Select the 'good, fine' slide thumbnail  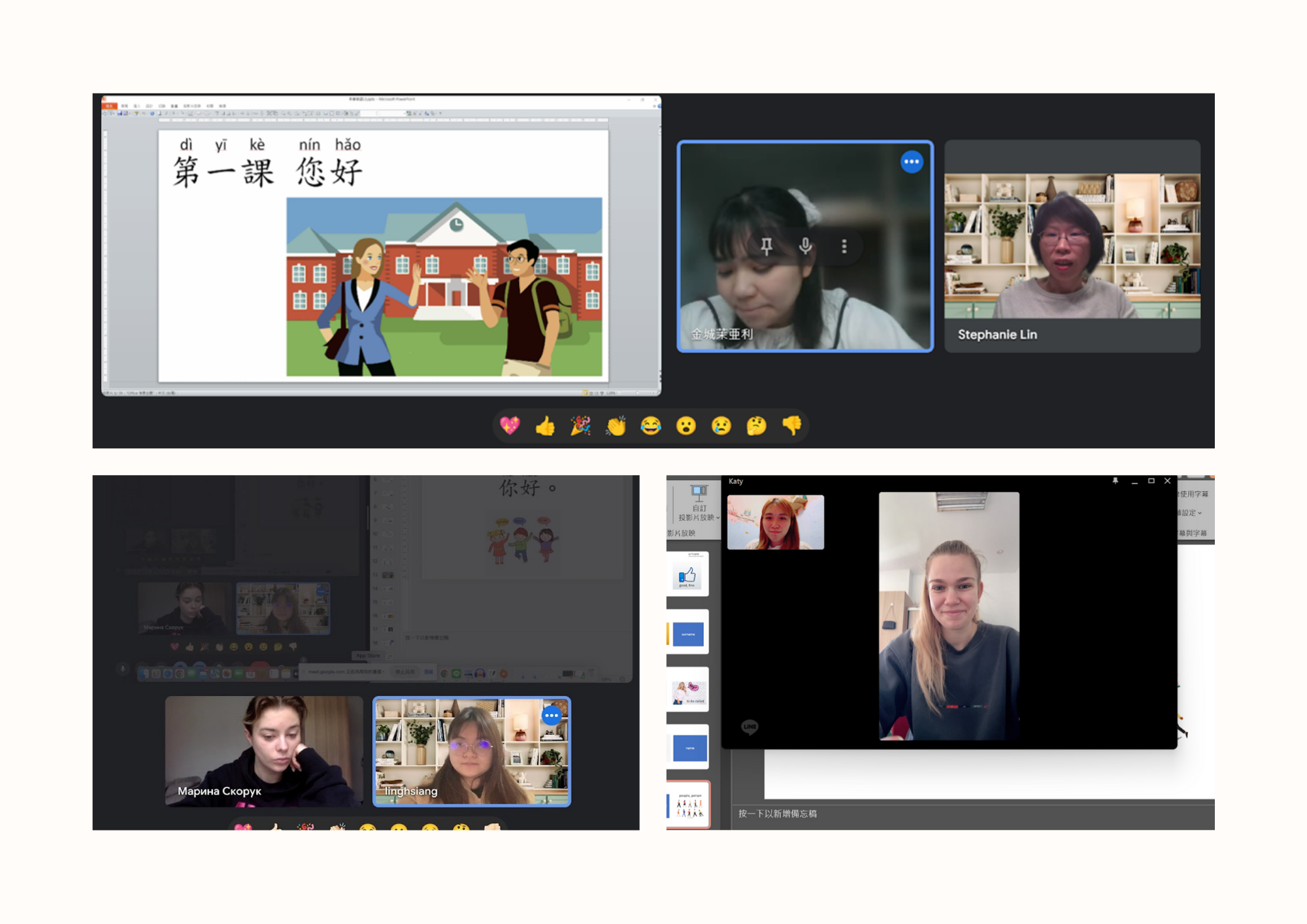click(x=687, y=574)
